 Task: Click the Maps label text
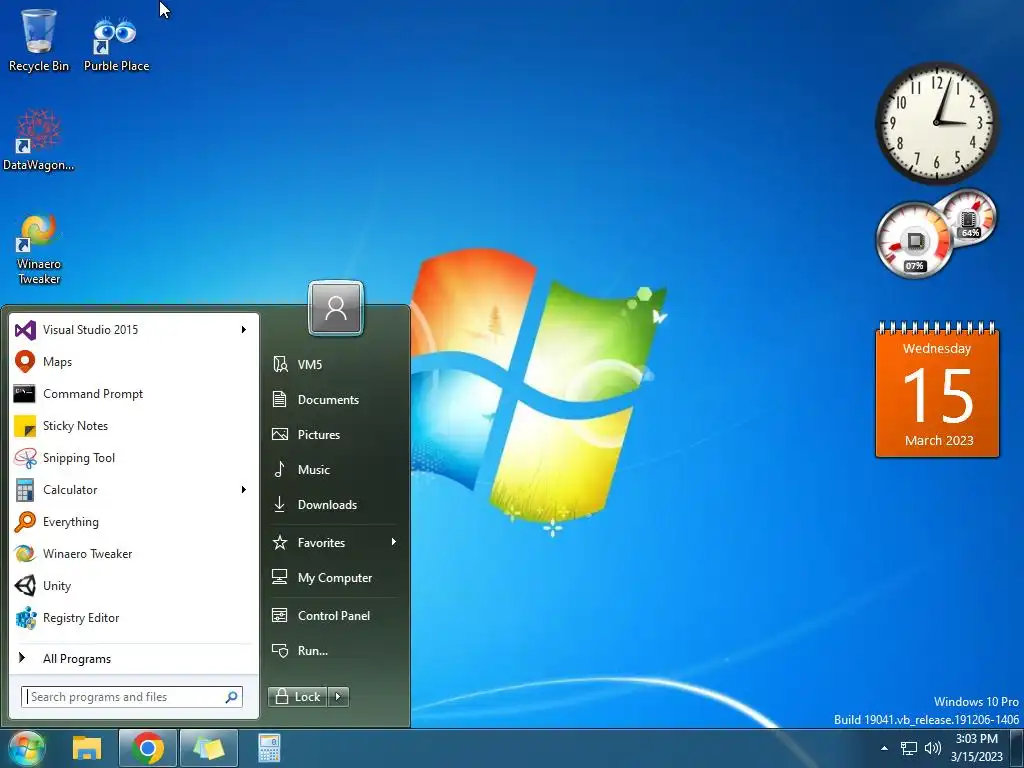[x=57, y=362]
